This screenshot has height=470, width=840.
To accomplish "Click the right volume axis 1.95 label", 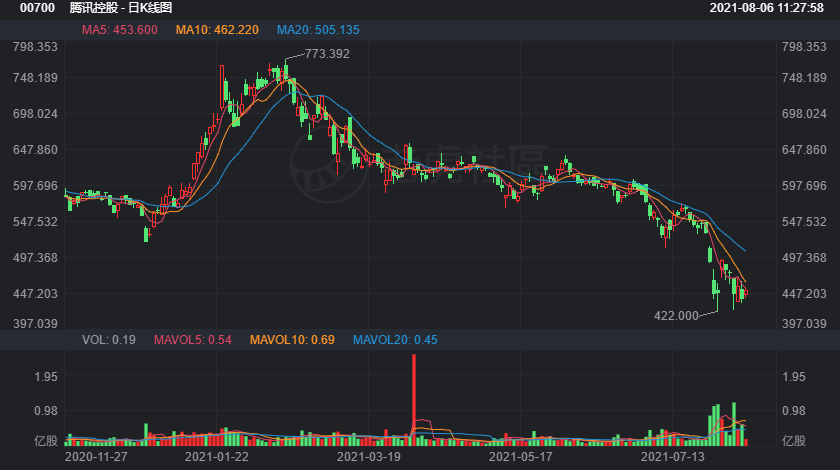I will [793, 377].
